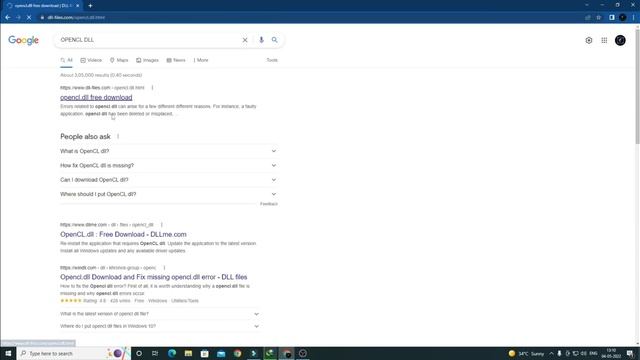Open Mail app from taskbar
The width and height of the screenshot is (640, 360).
[221, 353]
